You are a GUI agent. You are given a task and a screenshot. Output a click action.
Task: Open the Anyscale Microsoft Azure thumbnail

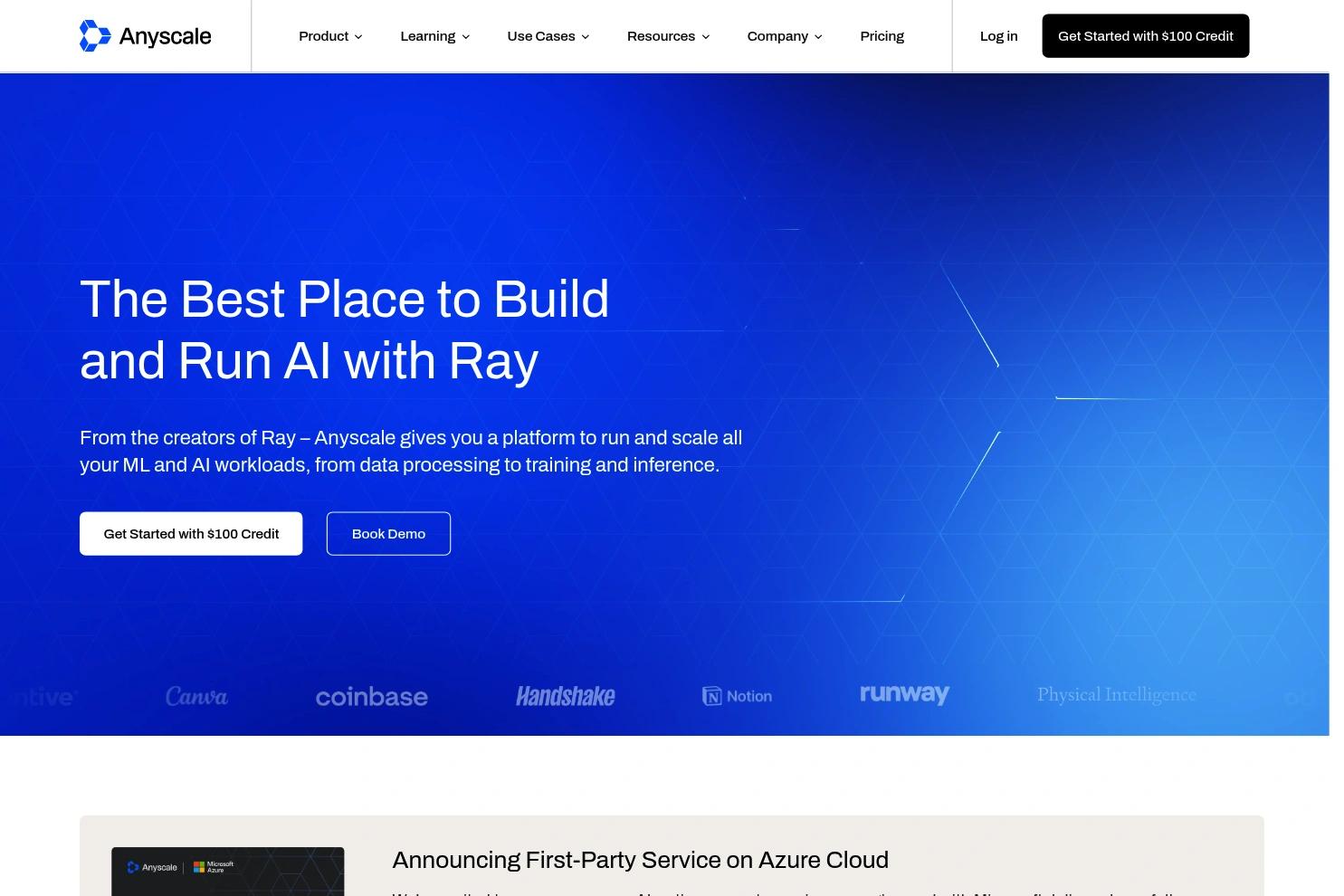(228, 872)
